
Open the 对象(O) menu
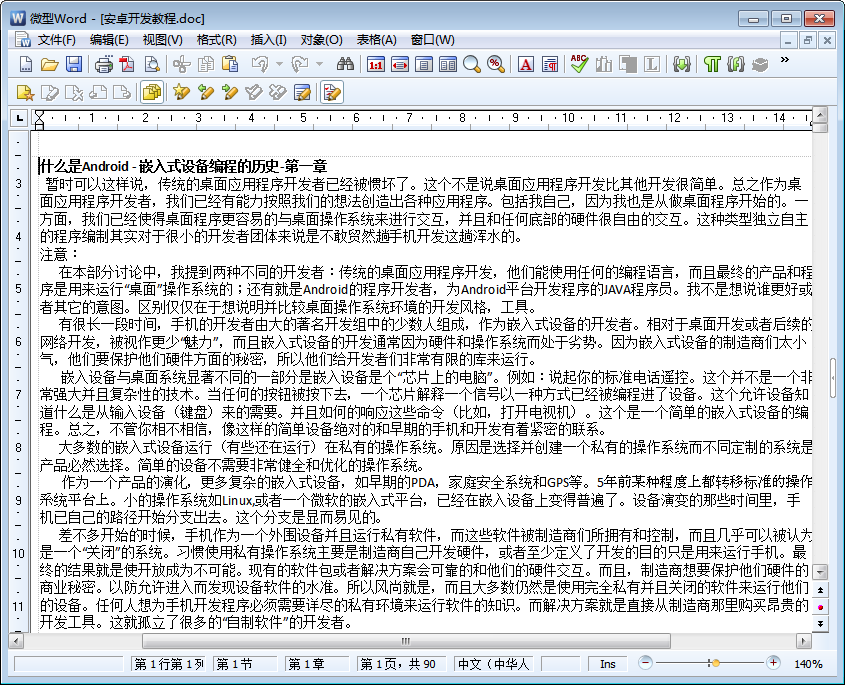click(321, 40)
